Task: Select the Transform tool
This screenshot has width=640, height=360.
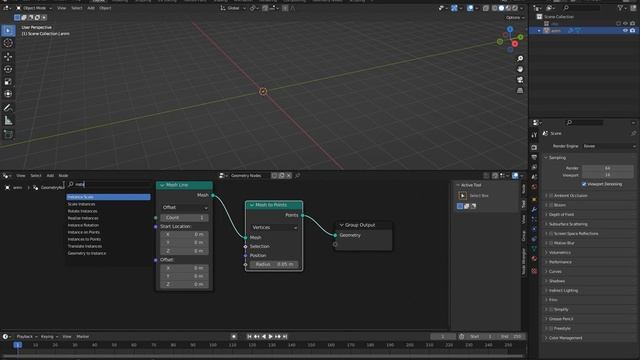Action: (8, 94)
